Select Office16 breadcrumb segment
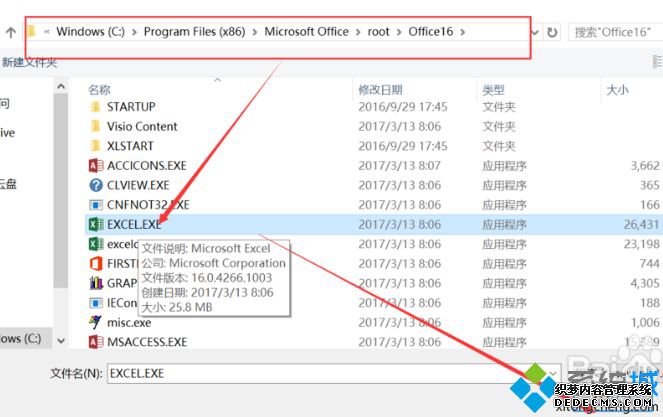 [x=430, y=32]
